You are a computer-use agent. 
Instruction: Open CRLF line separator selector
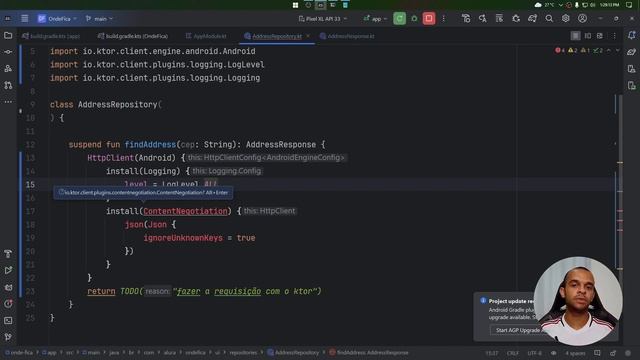click(x=513, y=353)
